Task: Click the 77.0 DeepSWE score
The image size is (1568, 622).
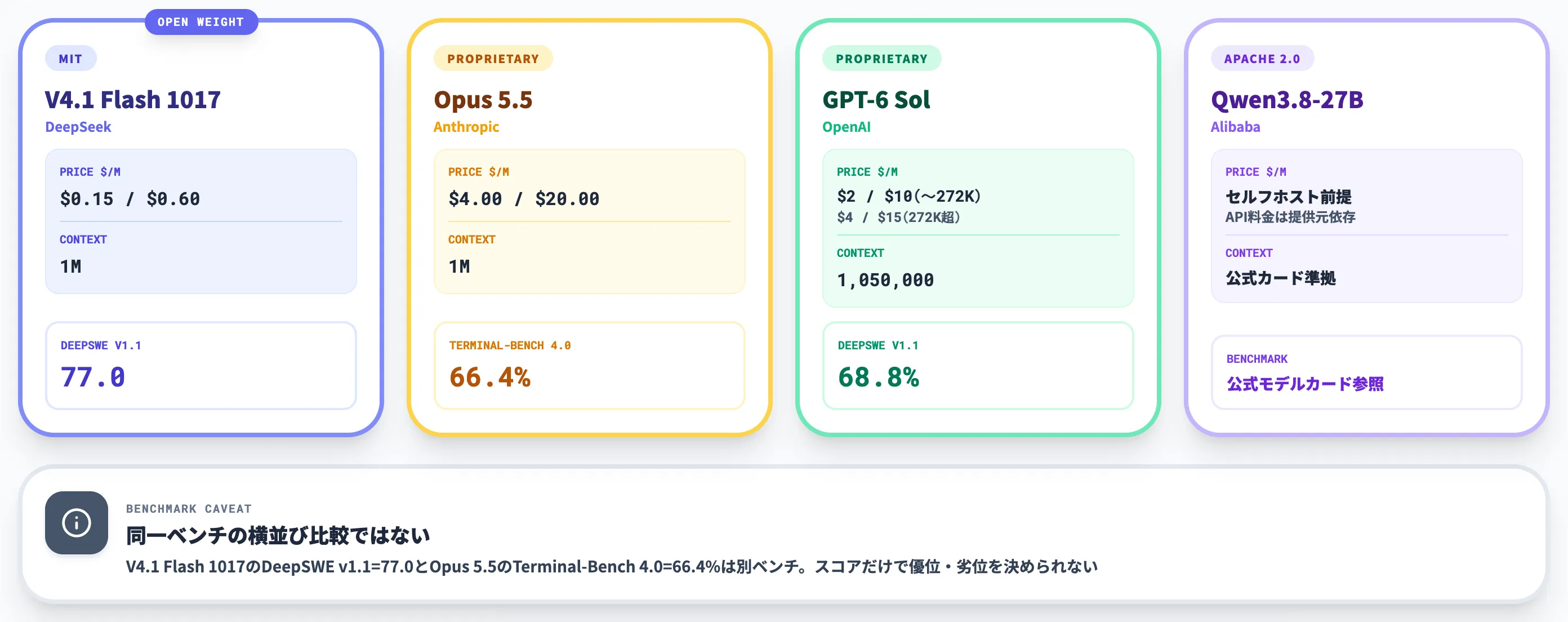Action: (92, 377)
